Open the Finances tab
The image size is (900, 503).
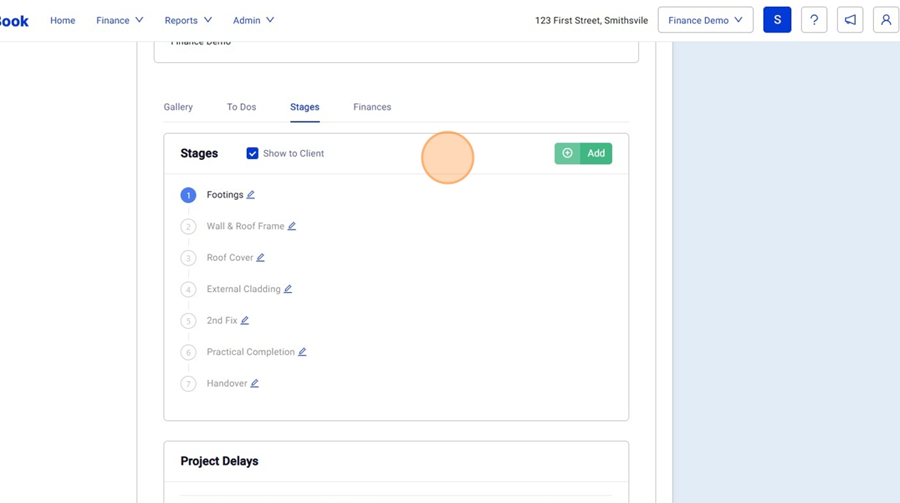tap(372, 107)
